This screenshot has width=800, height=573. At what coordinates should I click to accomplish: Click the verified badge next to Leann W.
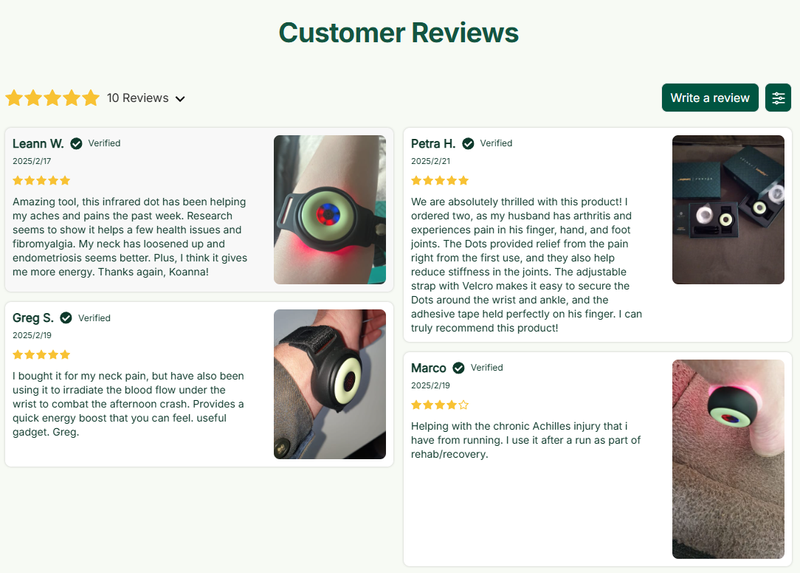point(77,143)
